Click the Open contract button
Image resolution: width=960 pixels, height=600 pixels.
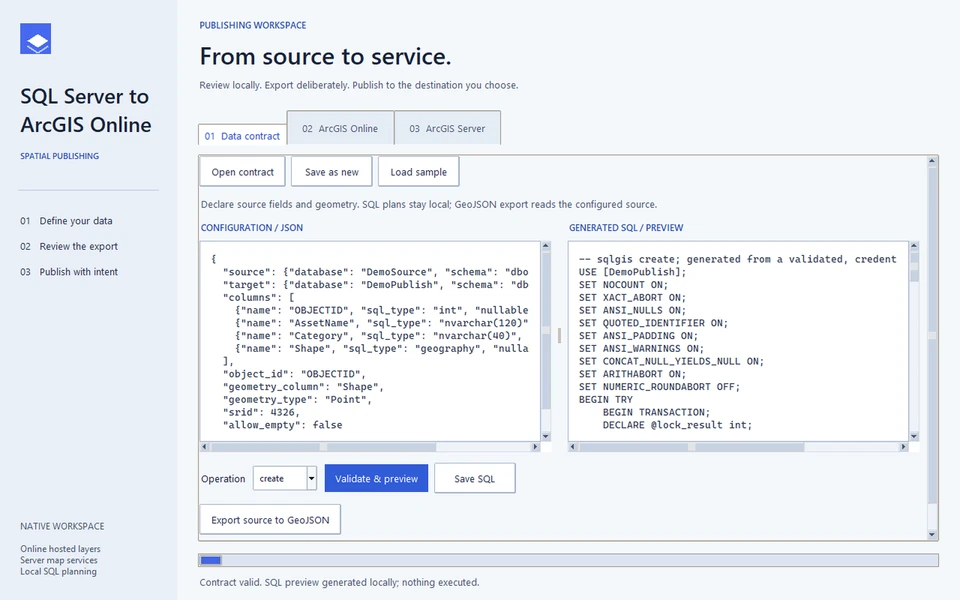point(242,172)
